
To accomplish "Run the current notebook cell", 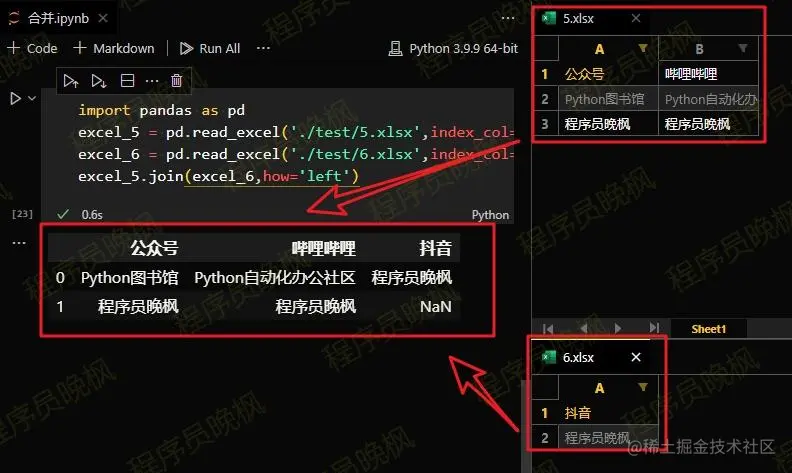I will coord(15,98).
